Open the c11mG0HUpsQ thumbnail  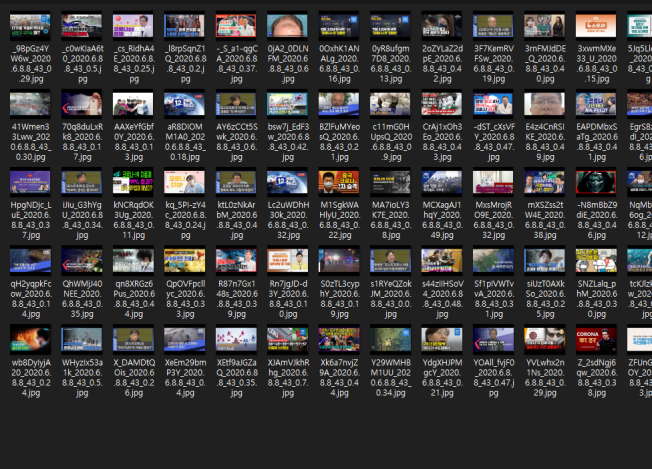390,104
